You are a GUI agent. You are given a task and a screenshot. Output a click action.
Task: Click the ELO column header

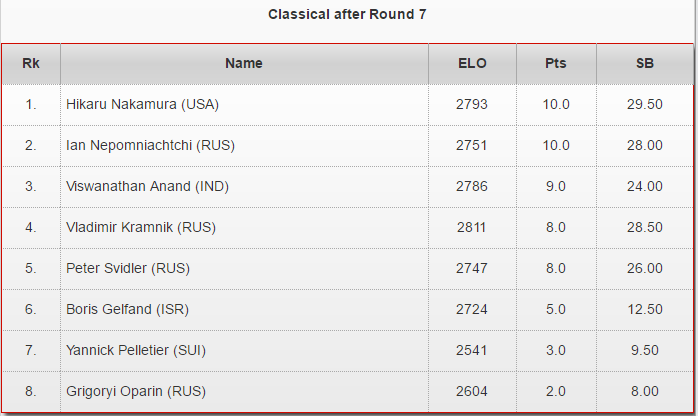(x=472, y=64)
